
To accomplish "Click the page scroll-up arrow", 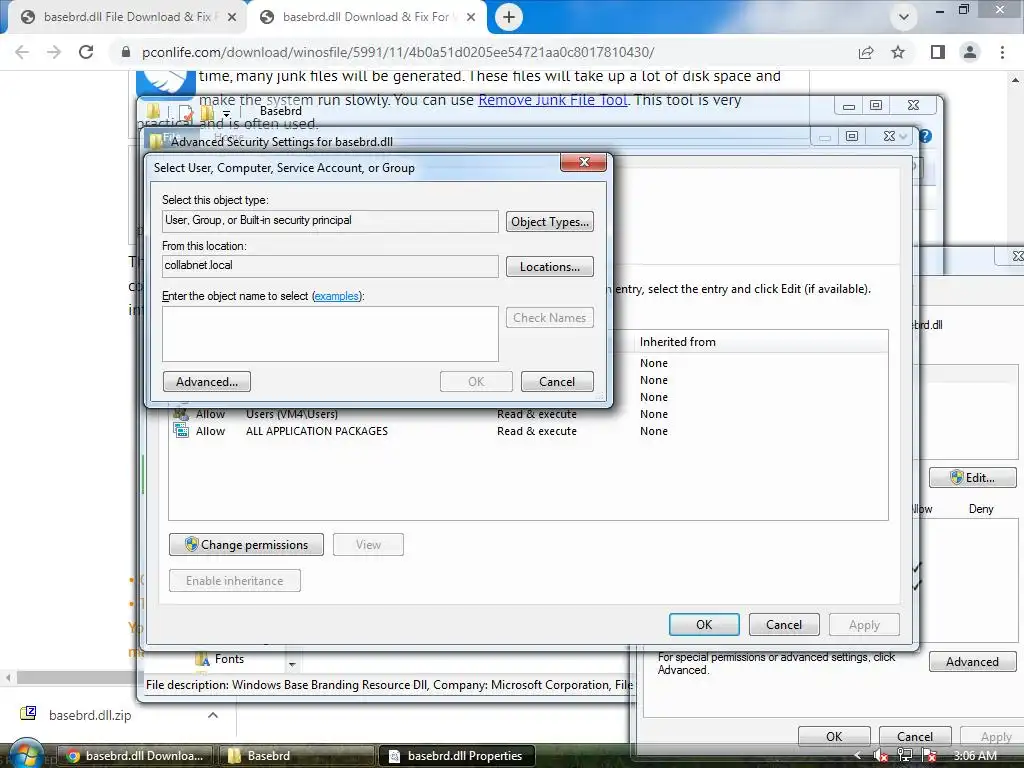I will click(1016, 80).
